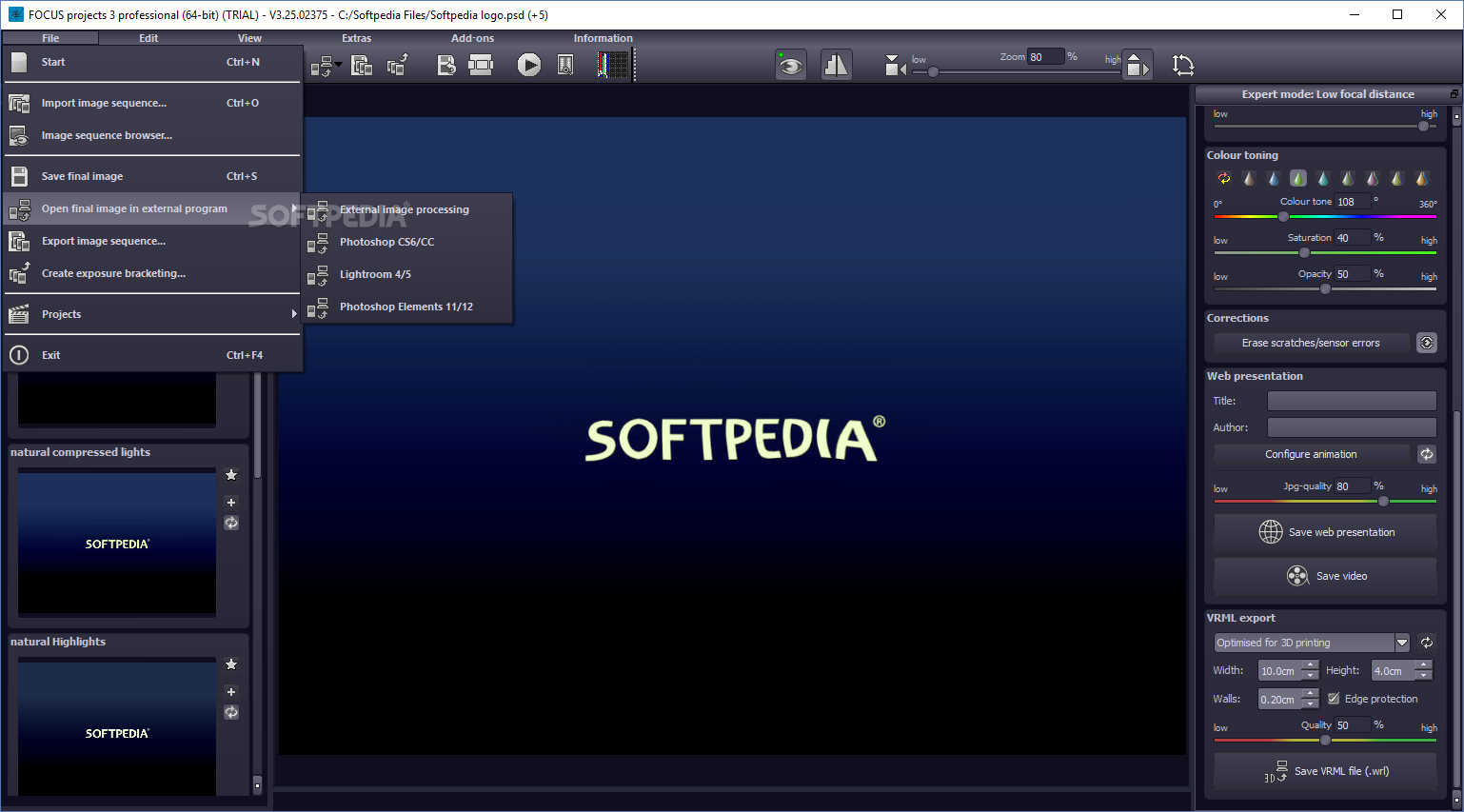Viewport: 1464px width, 812px height.
Task: Click plus icon on natural Highlights preset
Action: coord(231,692)
